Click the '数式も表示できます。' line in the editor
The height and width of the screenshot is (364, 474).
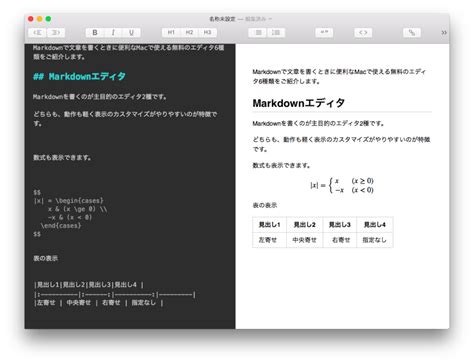point(62,157)
